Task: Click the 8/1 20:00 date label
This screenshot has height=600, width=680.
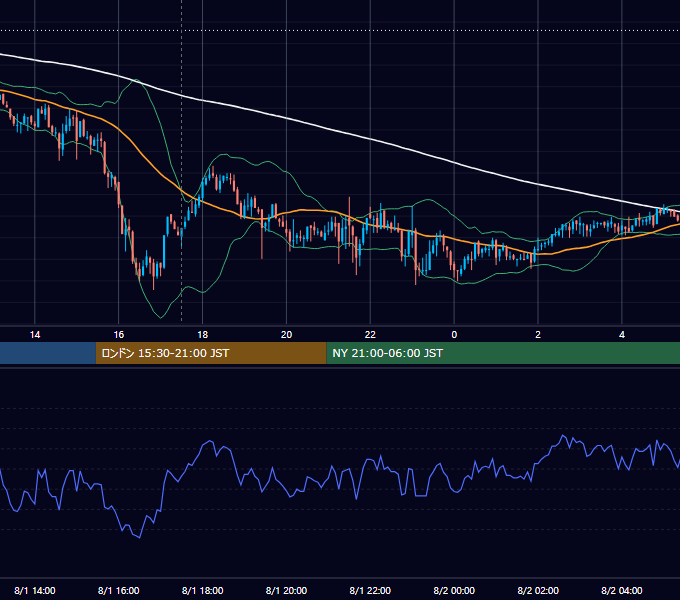Action: tap(286, 590)
